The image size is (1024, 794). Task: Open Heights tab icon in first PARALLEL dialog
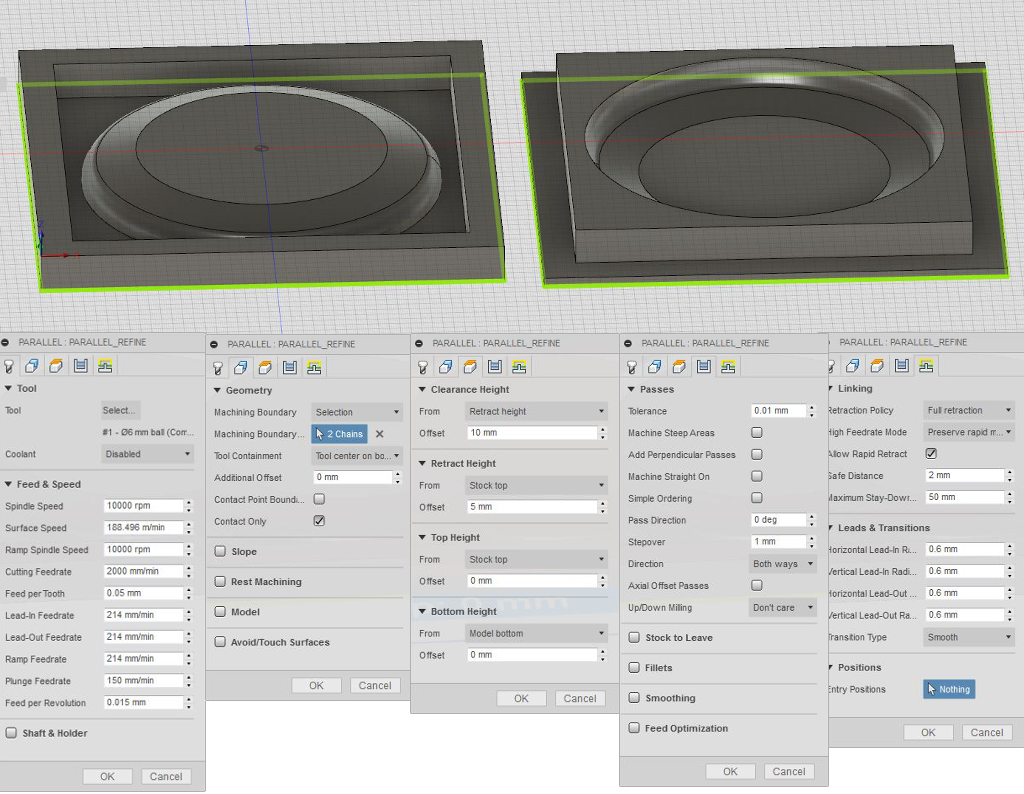56,366
